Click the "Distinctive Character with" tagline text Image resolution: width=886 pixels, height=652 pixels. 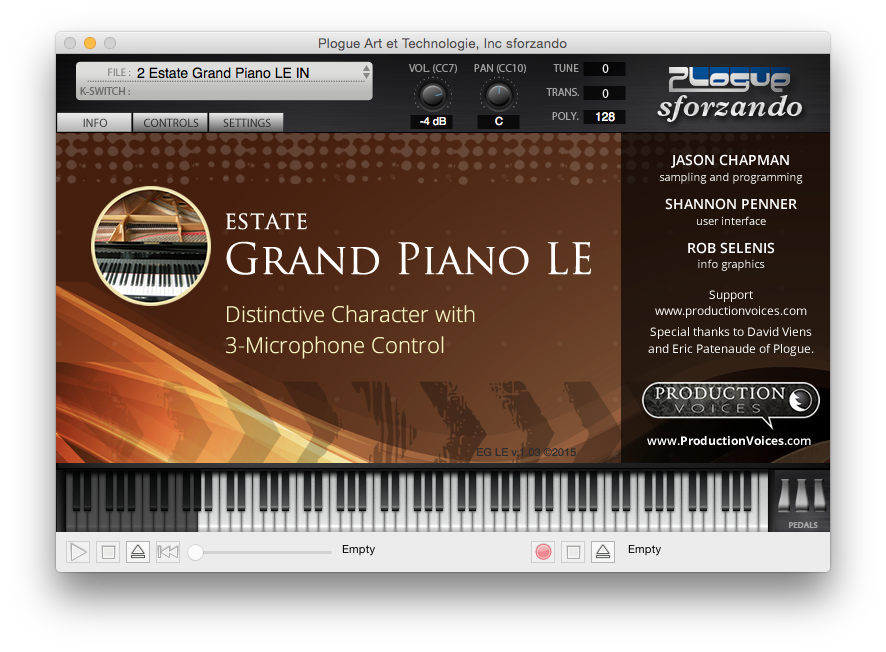click(x=350, y=314)
